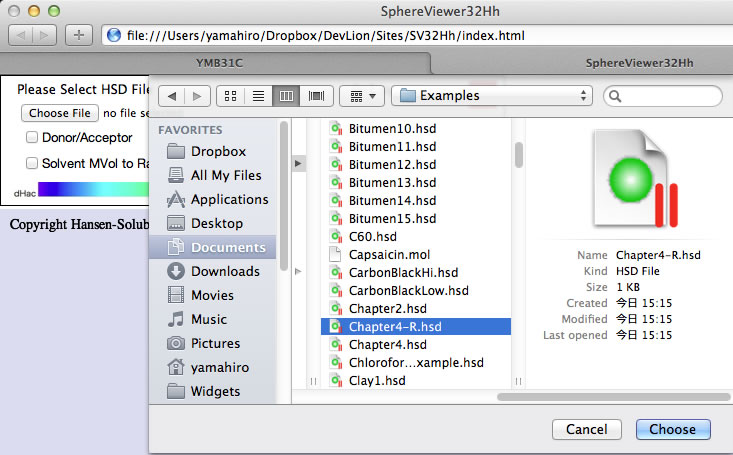Click the large HSD file preview icon
Image resolution: width=733 pixels, height=455 pixels.
point(636,179)
